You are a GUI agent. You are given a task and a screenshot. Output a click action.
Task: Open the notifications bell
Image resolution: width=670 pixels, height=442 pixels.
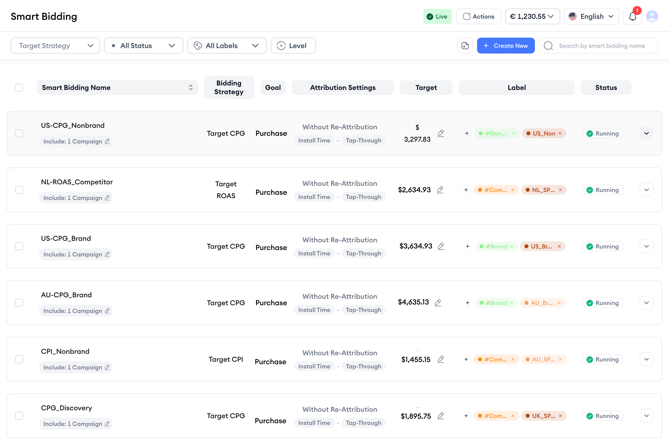pos(632,17)
